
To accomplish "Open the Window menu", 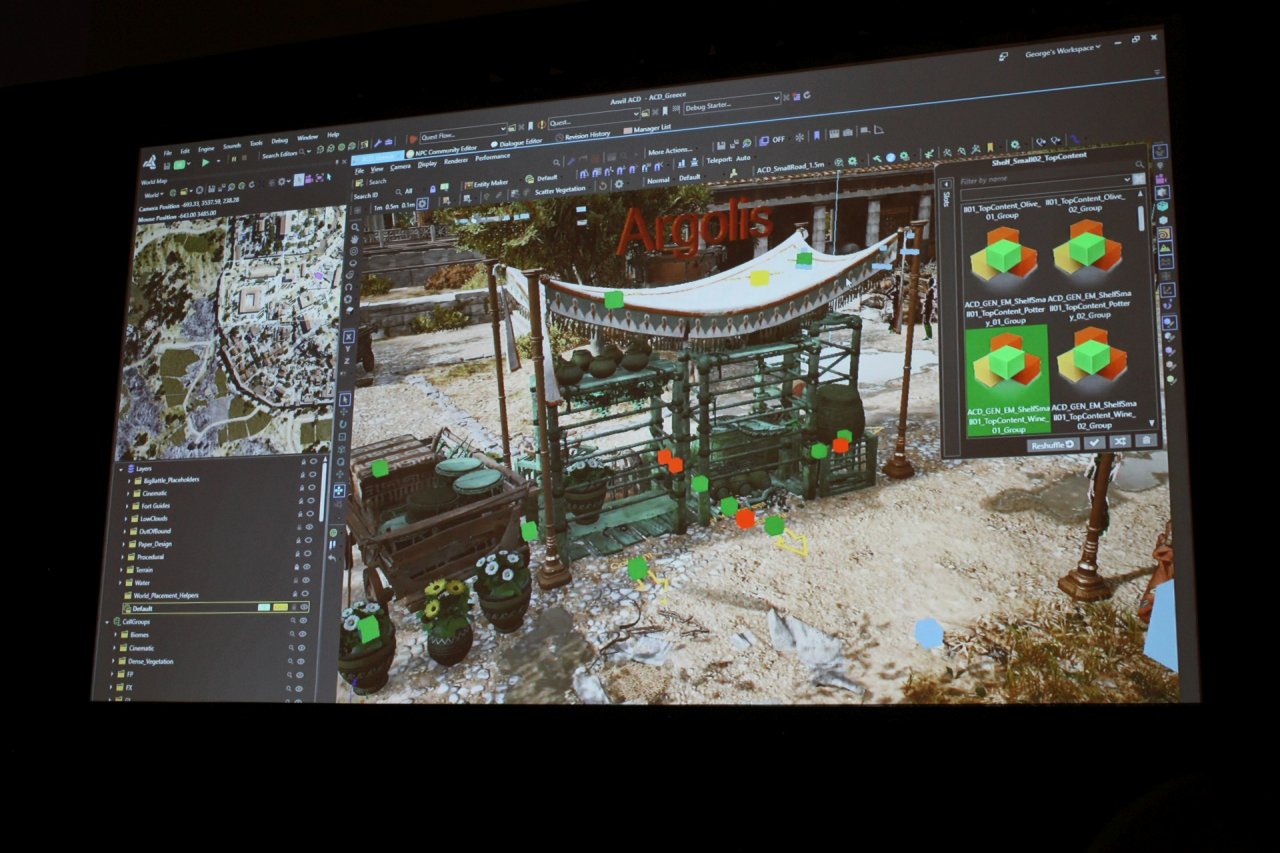I will [x=307, y=137].
